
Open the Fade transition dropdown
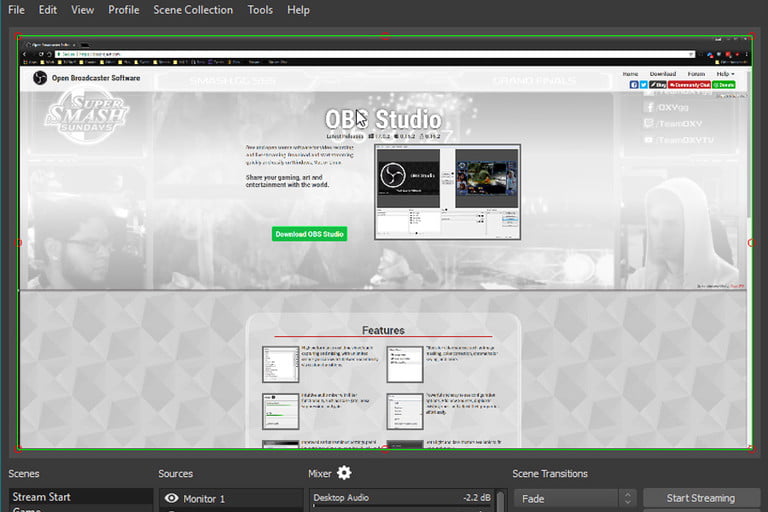[x=565, y=498]
